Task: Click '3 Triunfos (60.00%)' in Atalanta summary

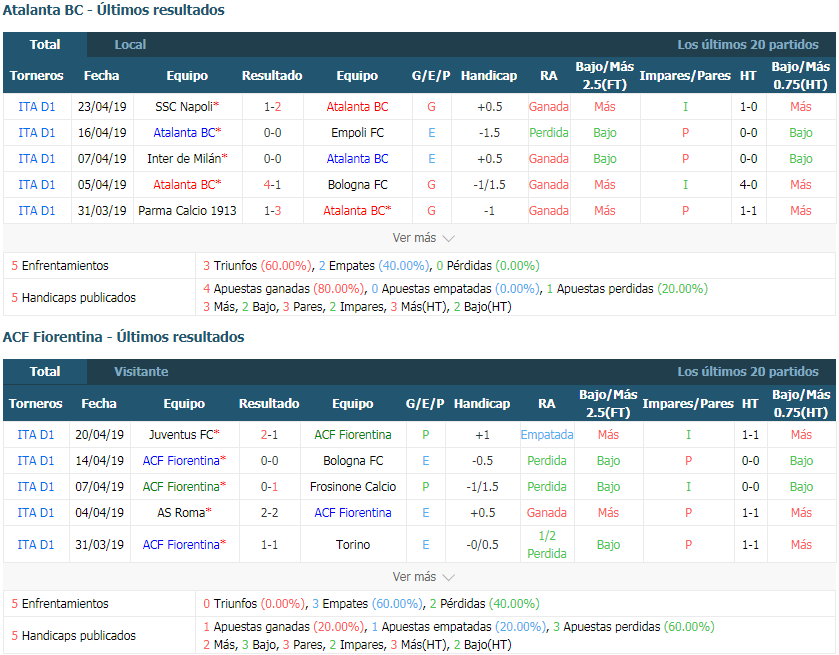Action: point(258,265)
